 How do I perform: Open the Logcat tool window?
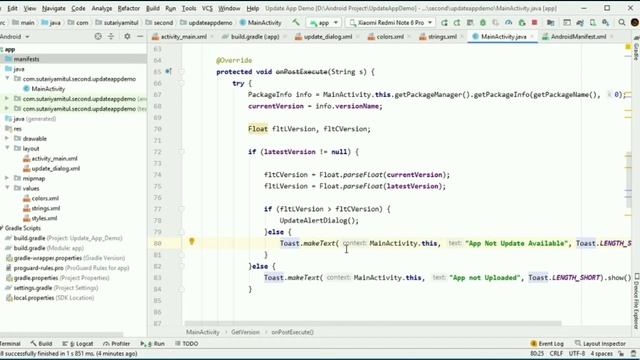click(x=78, y=344)
